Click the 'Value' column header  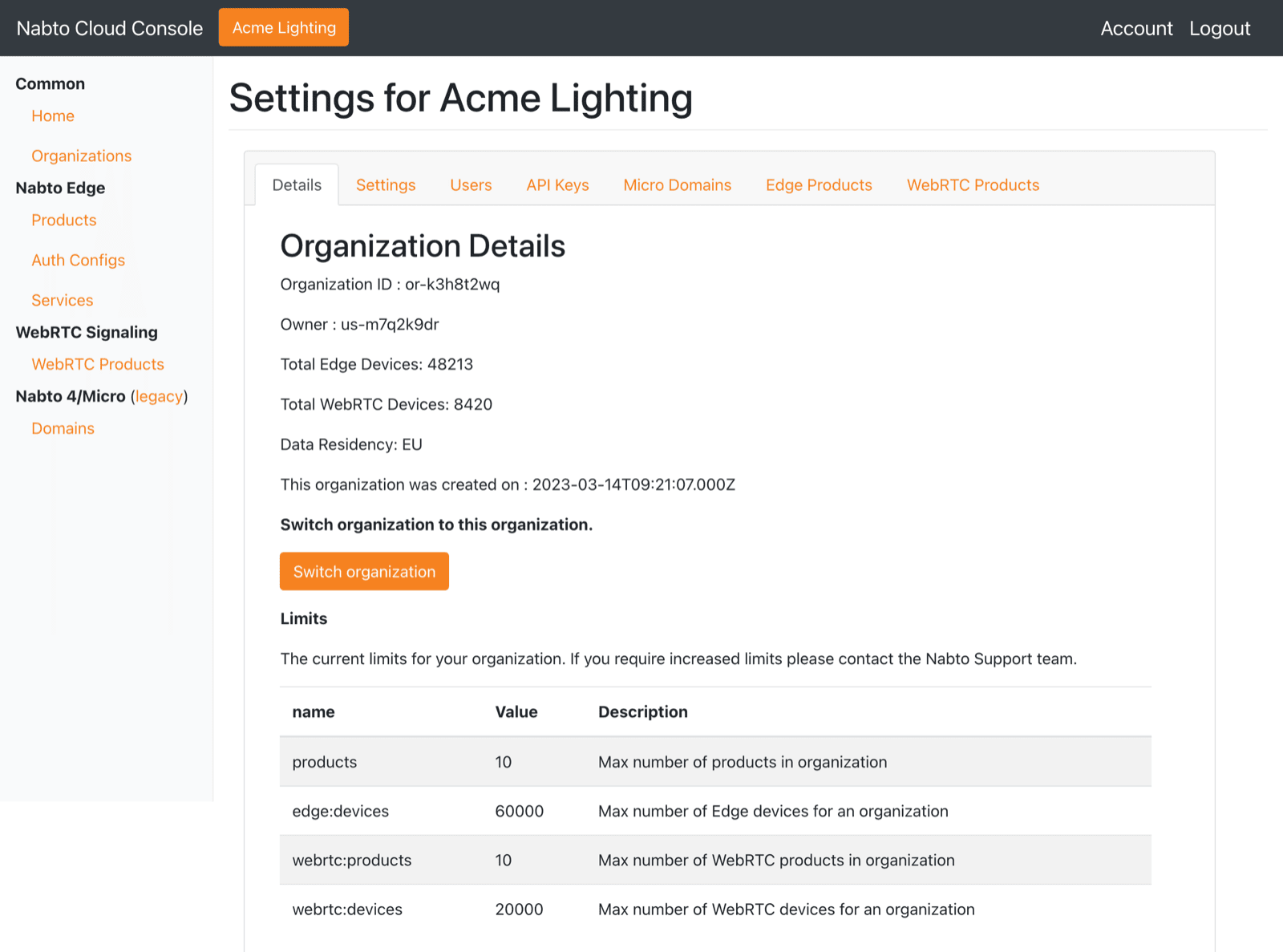(x=516, y=711)
